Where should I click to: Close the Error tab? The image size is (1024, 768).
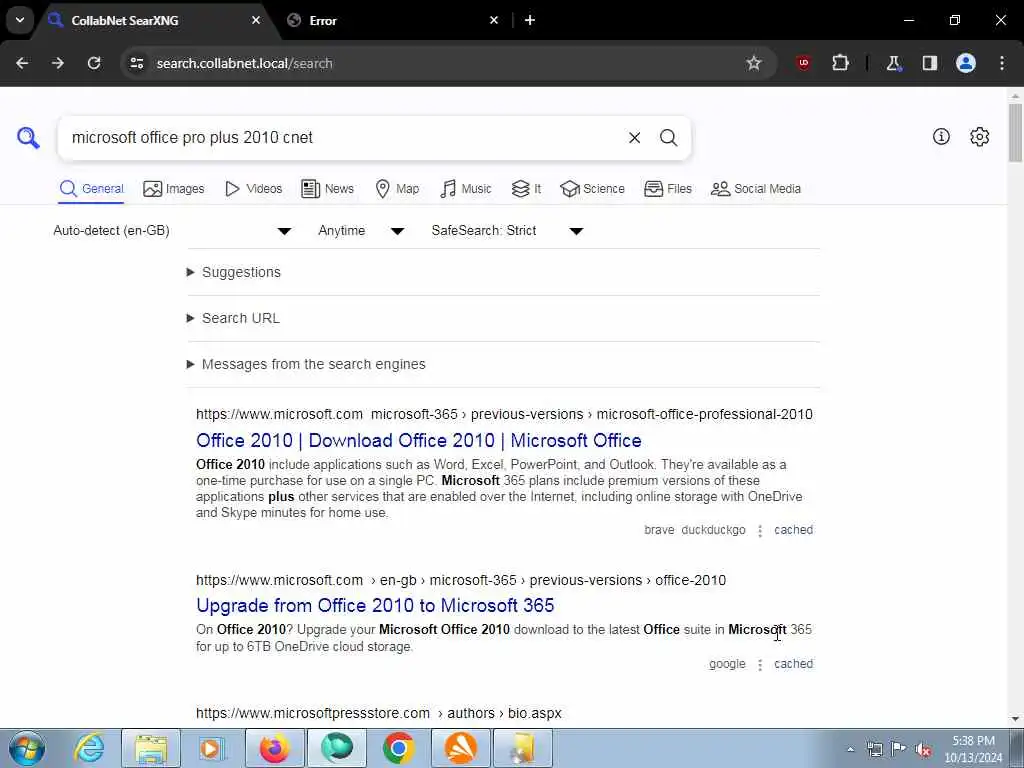pyautogui.click(x=494, y=20)
